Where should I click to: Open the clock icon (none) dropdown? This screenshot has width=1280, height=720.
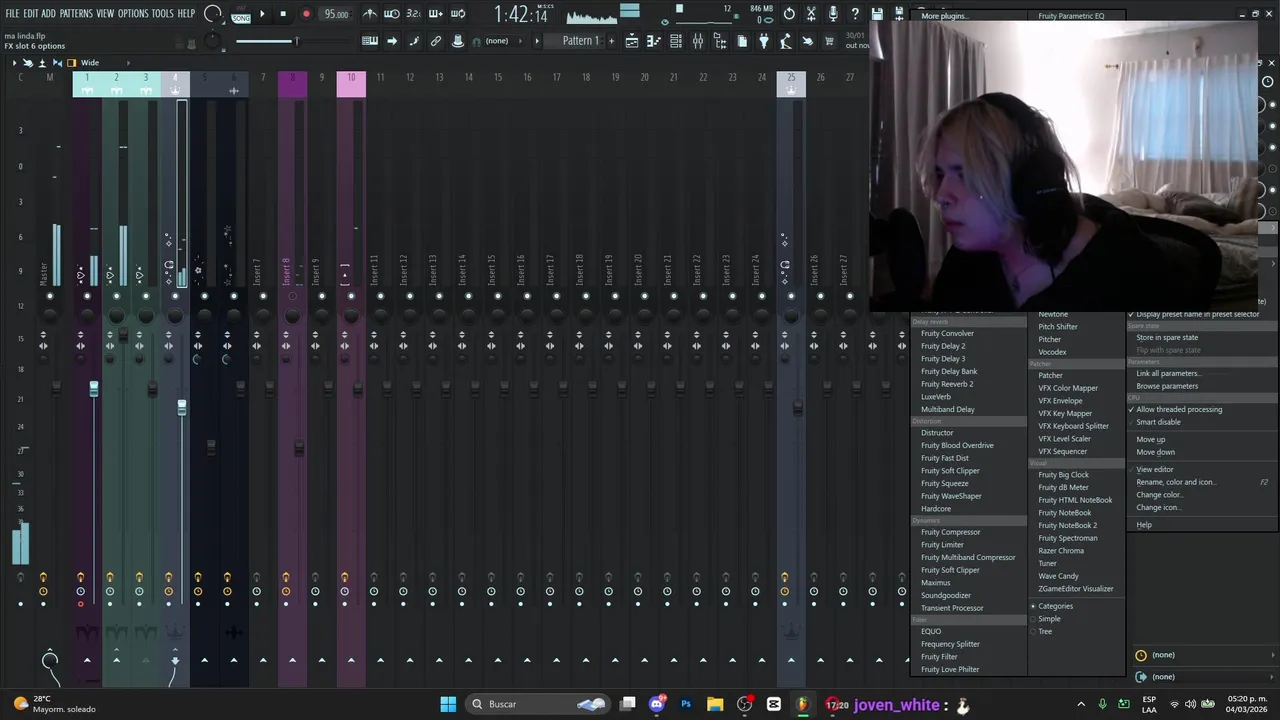click(x=1205, y=655)
